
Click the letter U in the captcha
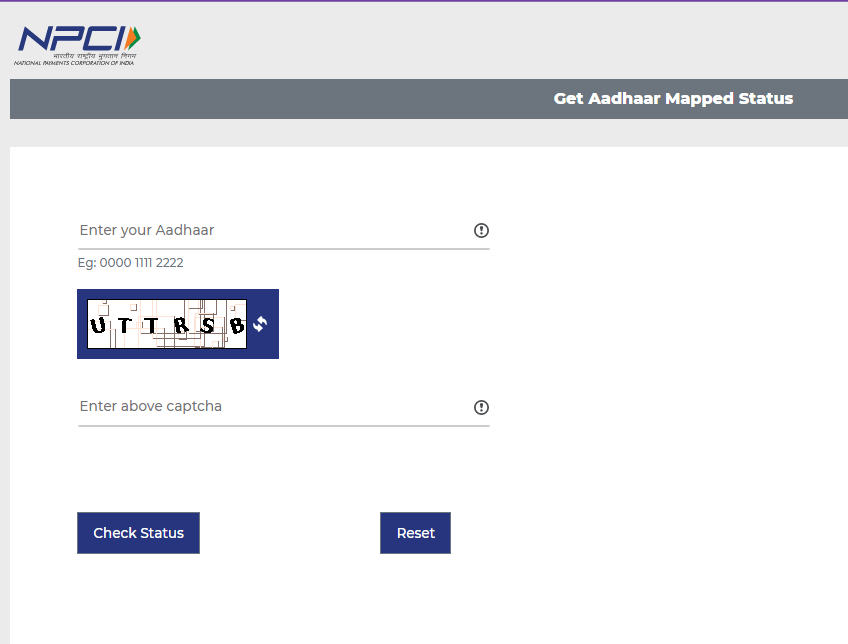98,325
